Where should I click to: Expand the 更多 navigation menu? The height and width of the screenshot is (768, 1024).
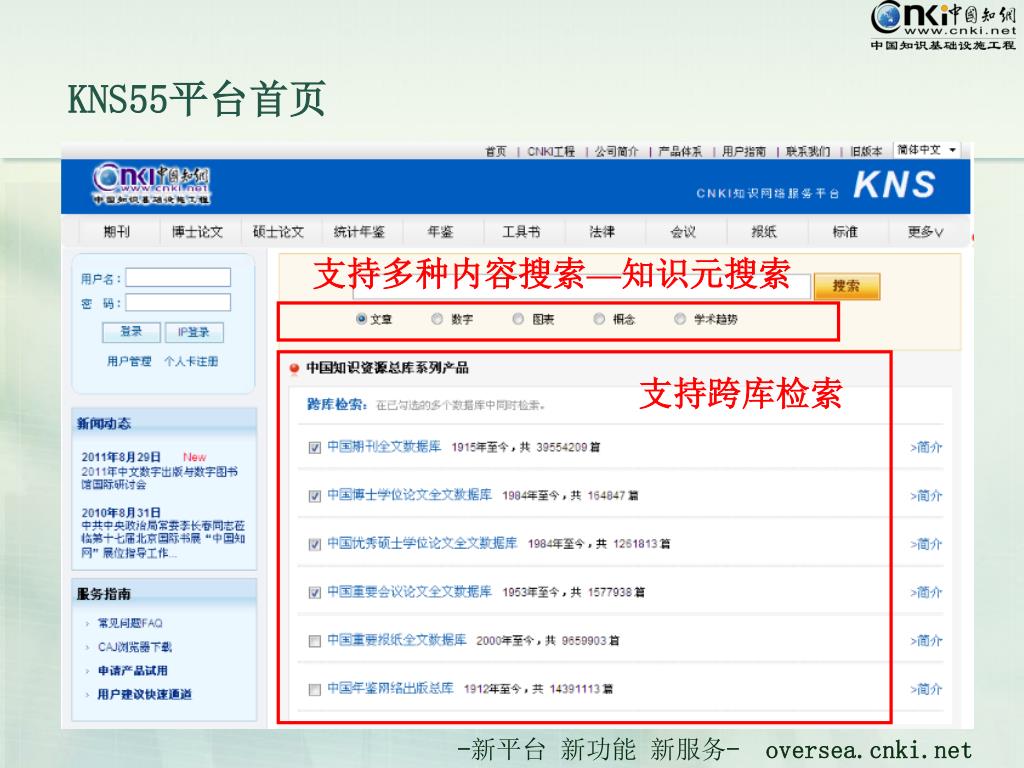tap(925, 232)
